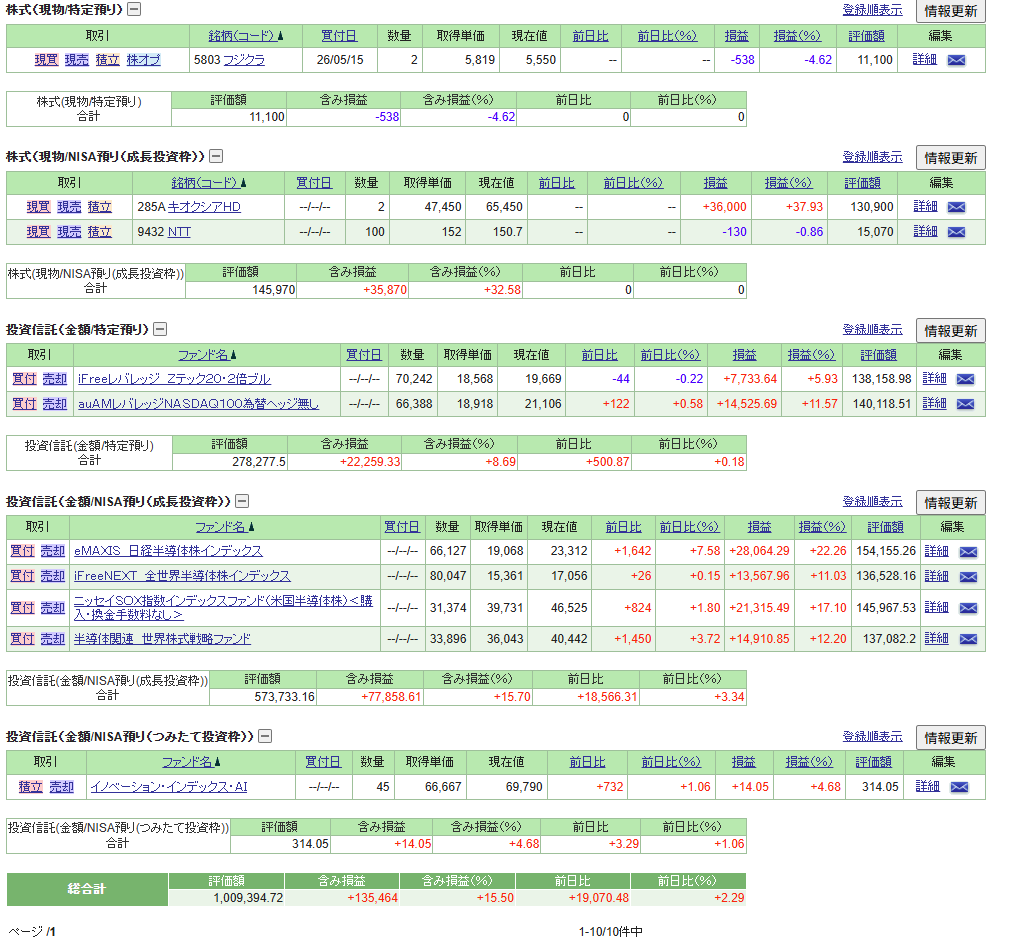The height and width of the screenshot is (939, 1019).
Task: Sort 投資信託 特定預り table by ファンド名
Action: (x=207, y=355)
